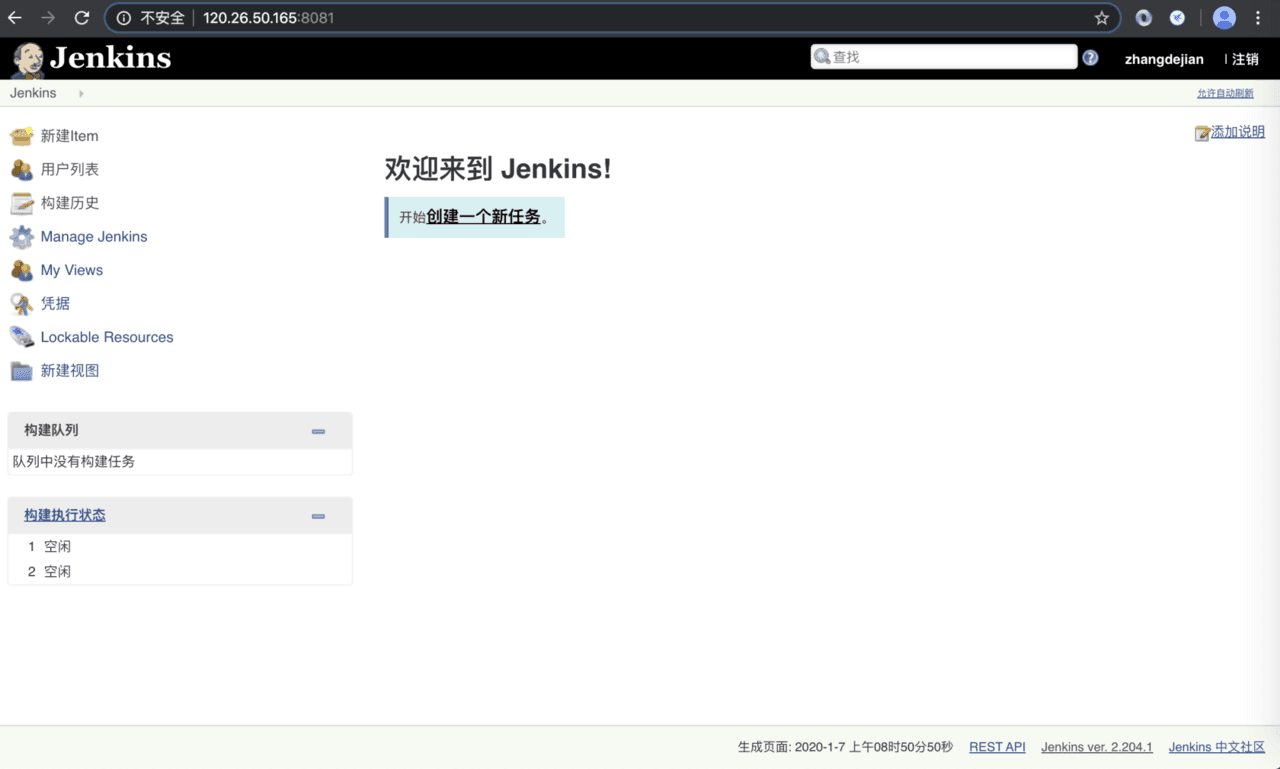This screenshot has height=769, width=1280.
Task: Collapse the 构建队列 panel
Action: pyautogui.click(x=318, y=431)
